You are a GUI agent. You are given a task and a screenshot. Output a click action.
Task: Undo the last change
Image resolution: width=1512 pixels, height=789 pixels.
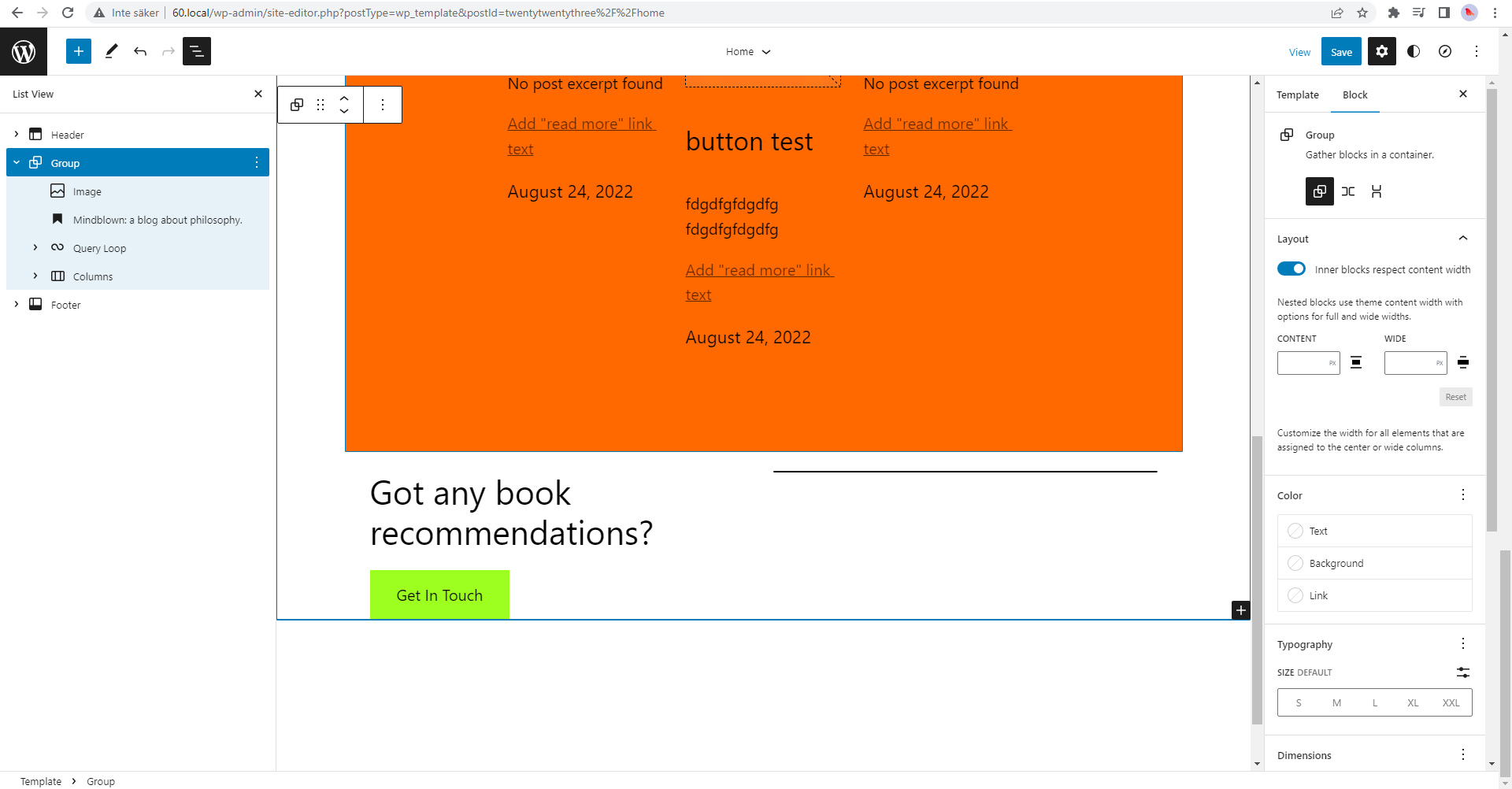140,51
